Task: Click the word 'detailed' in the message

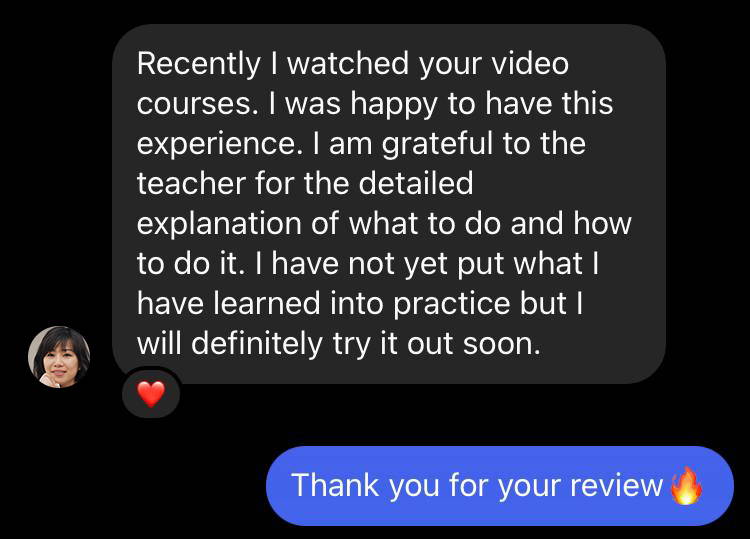Action: coord(415,184)
